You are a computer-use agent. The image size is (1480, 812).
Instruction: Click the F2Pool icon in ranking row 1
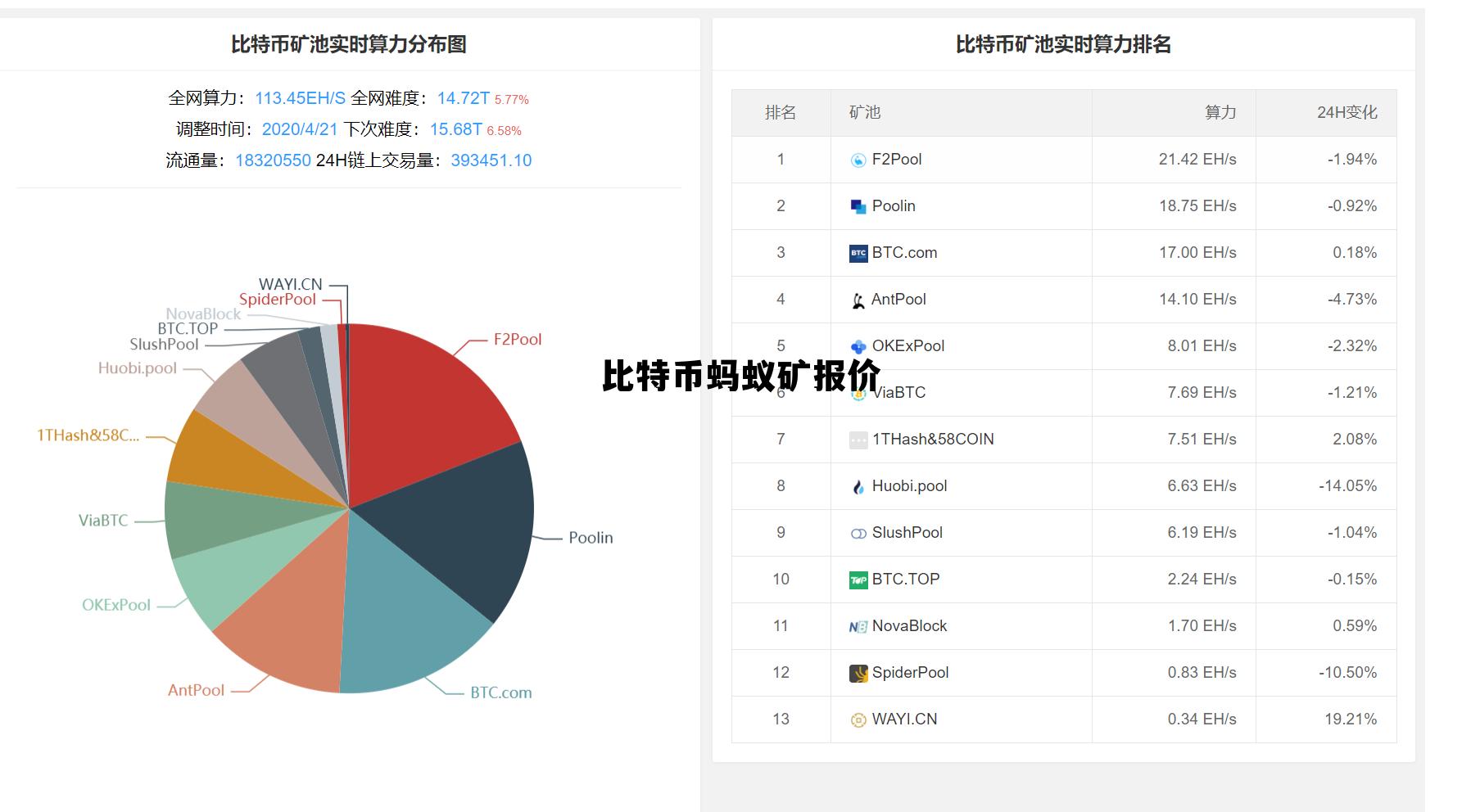(x=857, y=159)
